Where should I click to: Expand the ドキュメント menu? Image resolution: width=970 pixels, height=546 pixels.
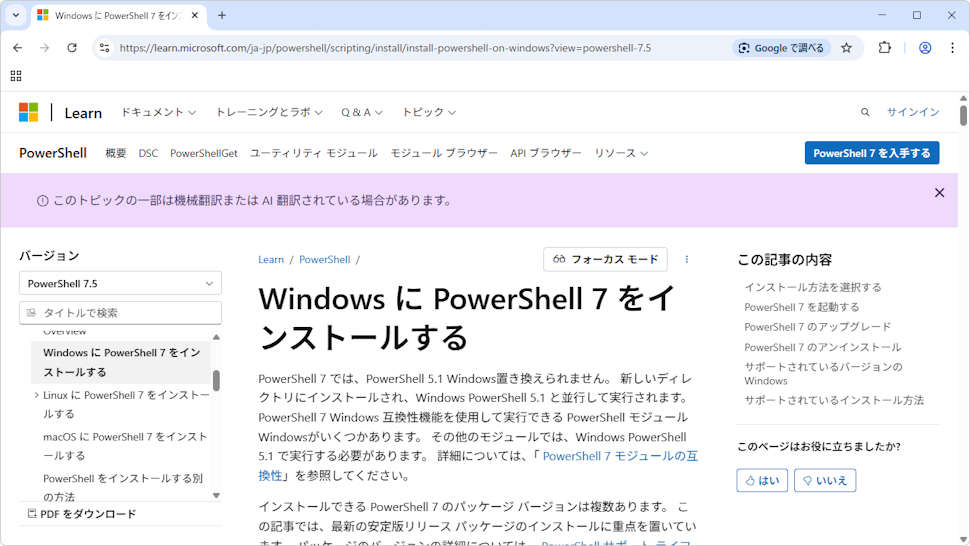click(158, 112)
